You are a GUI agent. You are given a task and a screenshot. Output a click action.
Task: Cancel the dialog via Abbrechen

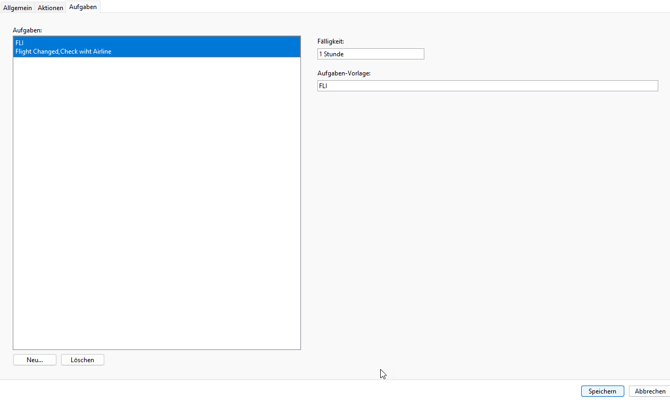click(x=649, y=391)
